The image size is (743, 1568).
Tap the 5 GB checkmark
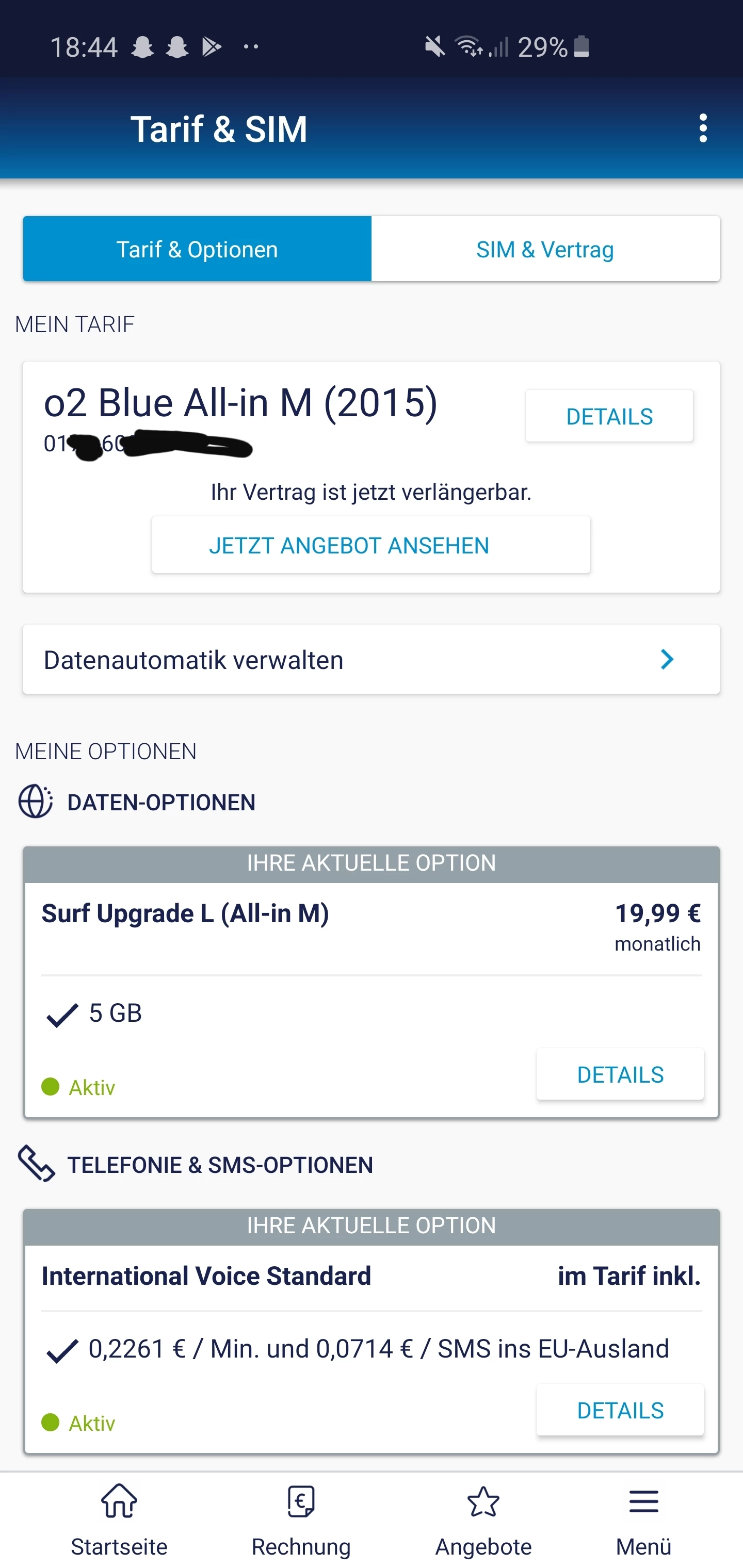pyautogui.click(x=62, y=1015)
